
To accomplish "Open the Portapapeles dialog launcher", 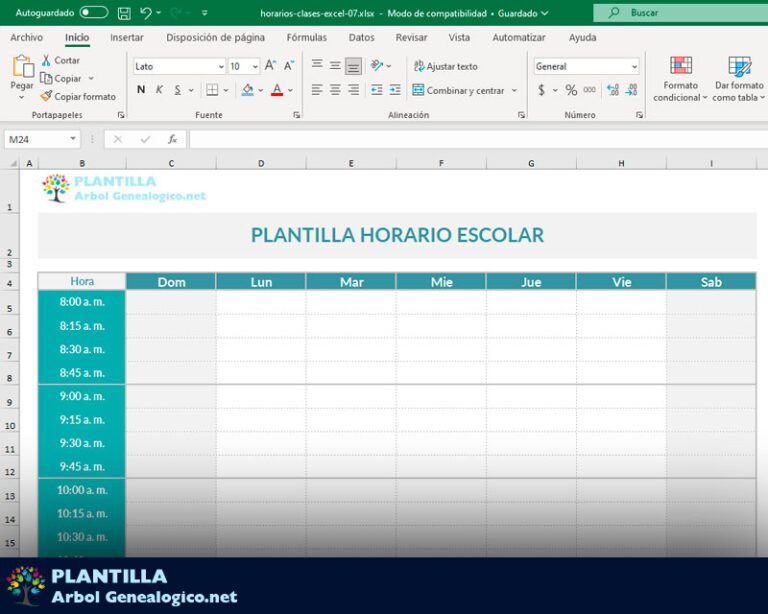I will (x=121, y=115).
